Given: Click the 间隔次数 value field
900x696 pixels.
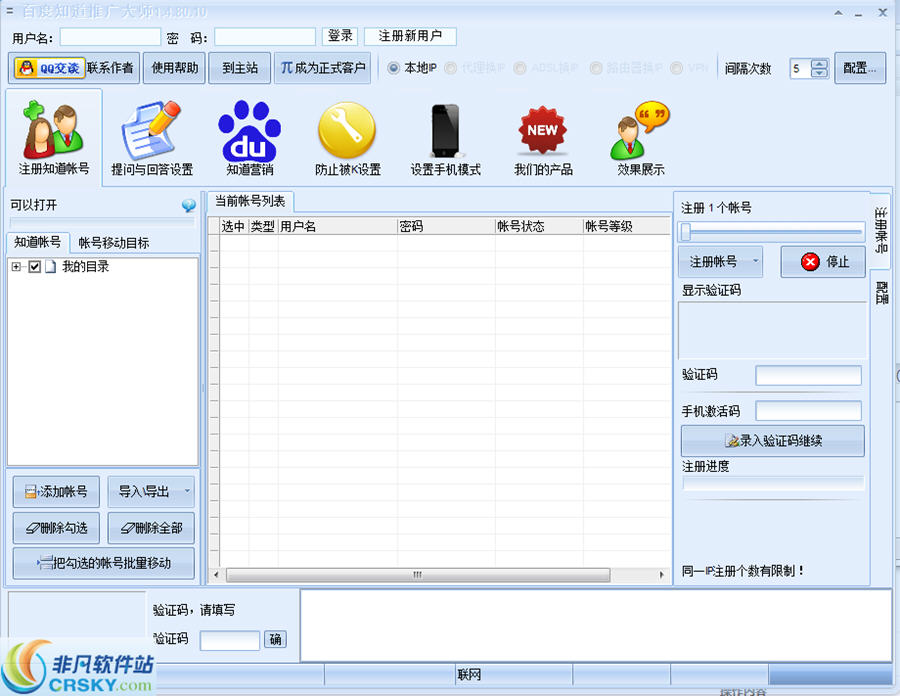Looking at the screenshot, I should (800, 69).
